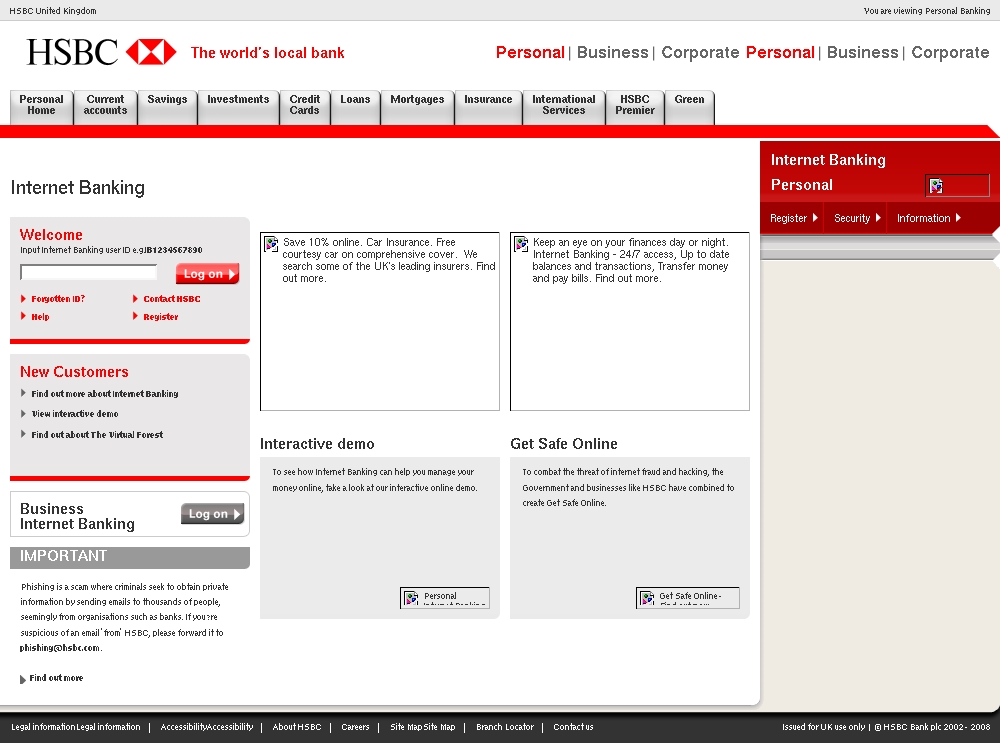This screenshot has height=743, width=1000.
Task: Open 'Find out more about Internet Banking'
Action: tap(105, 394)
